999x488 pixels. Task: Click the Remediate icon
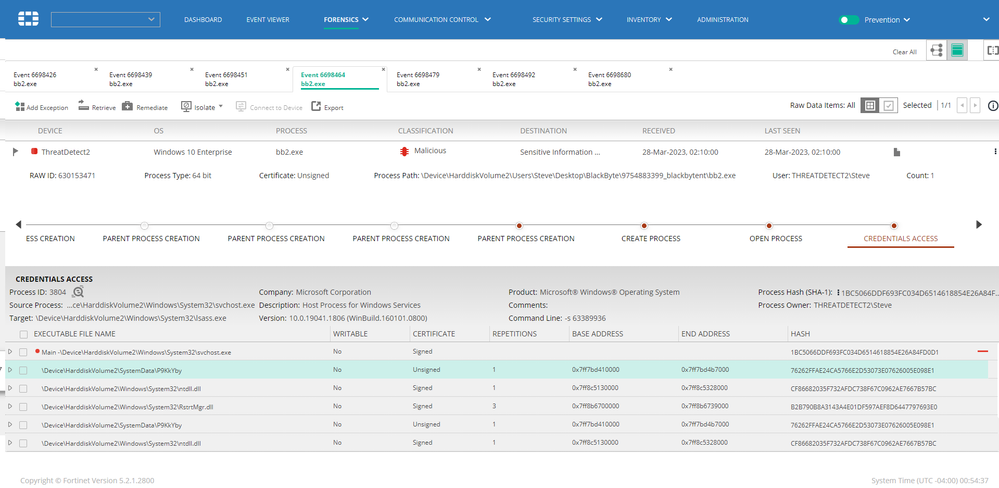point(127,107)
